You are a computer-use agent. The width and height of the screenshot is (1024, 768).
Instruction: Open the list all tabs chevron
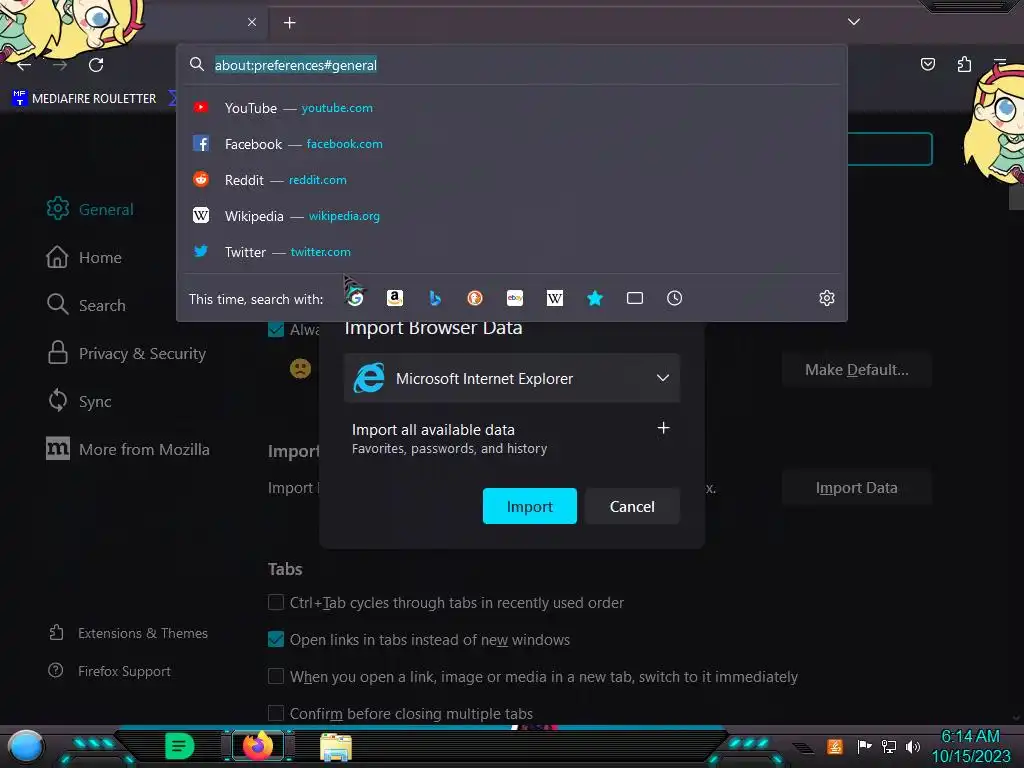pos(854,22)
